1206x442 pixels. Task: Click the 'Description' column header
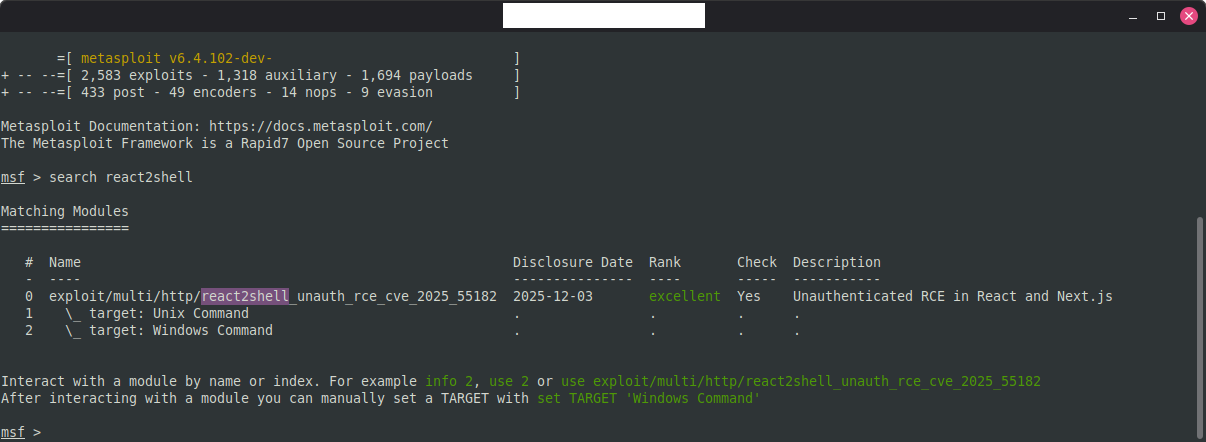pyautogui.click(x=837, y=262)
